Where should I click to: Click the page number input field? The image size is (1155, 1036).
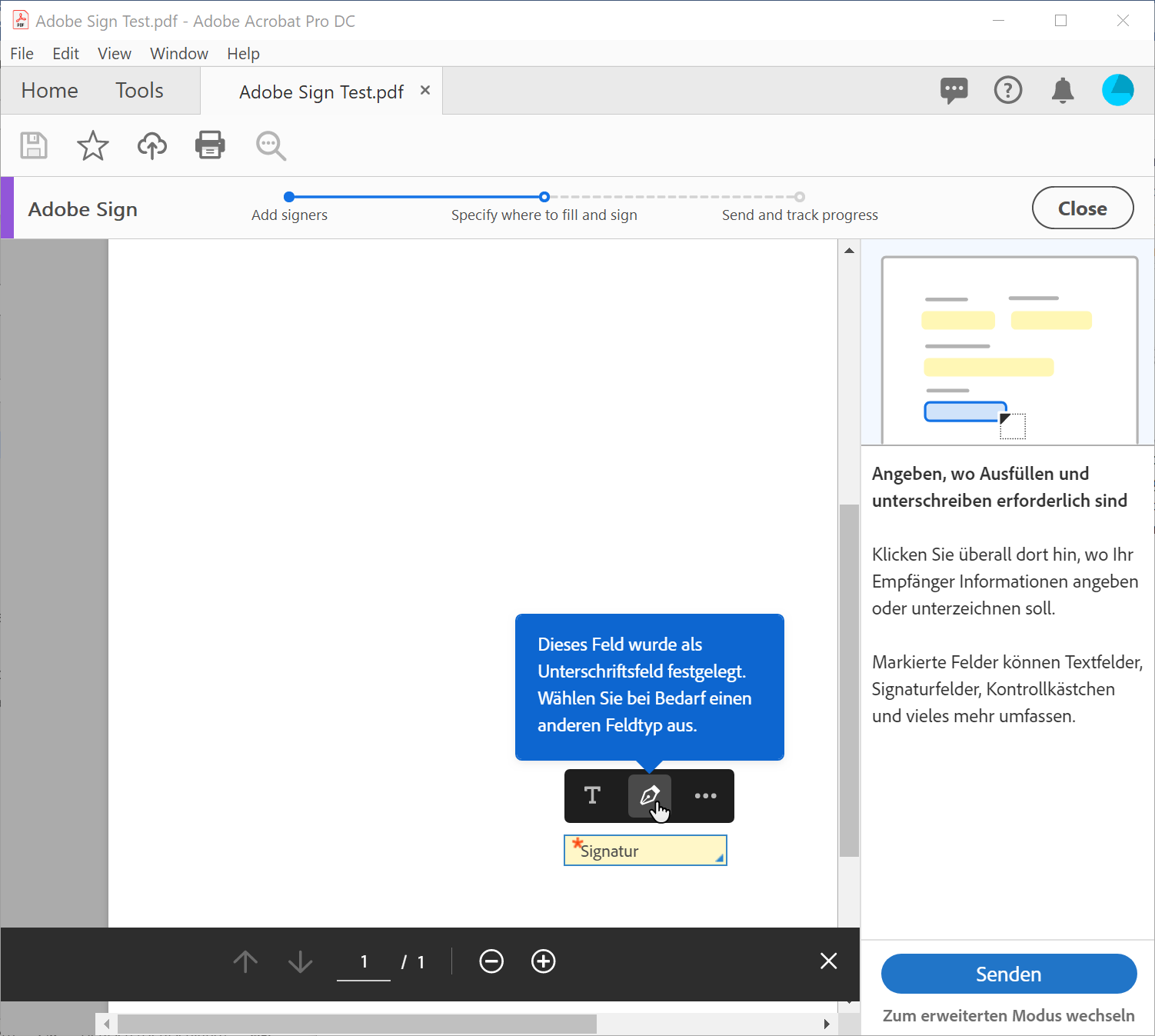click(x=364, y=962)
